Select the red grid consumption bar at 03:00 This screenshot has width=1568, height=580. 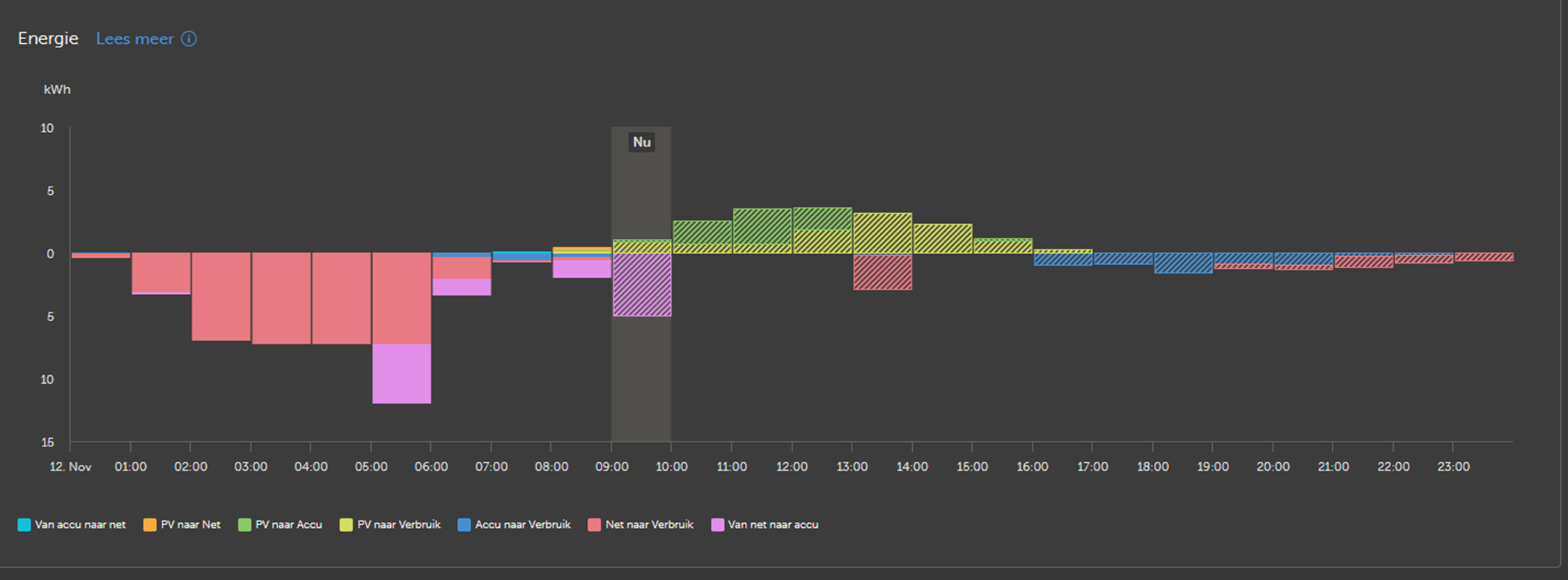(x=281, y=298)
